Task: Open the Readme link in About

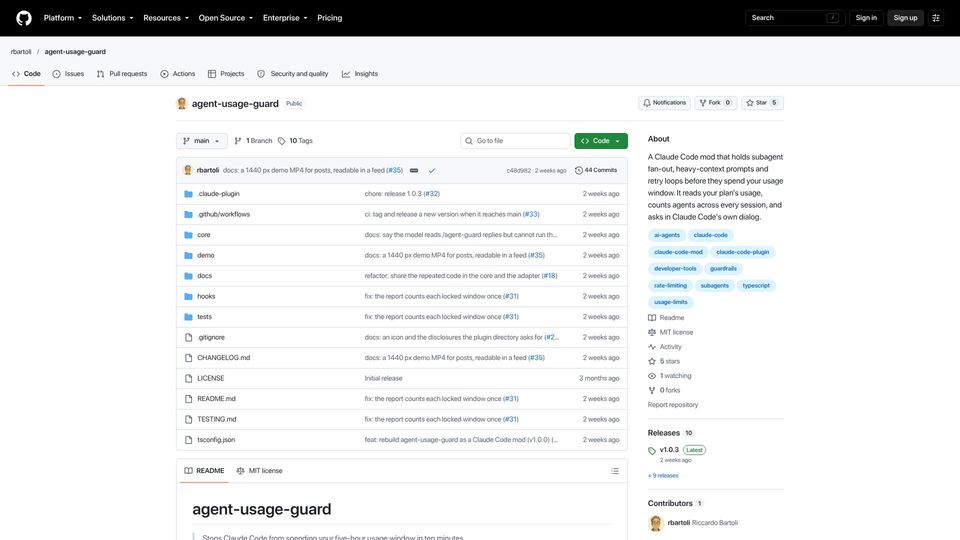Action: pos(666,318)
